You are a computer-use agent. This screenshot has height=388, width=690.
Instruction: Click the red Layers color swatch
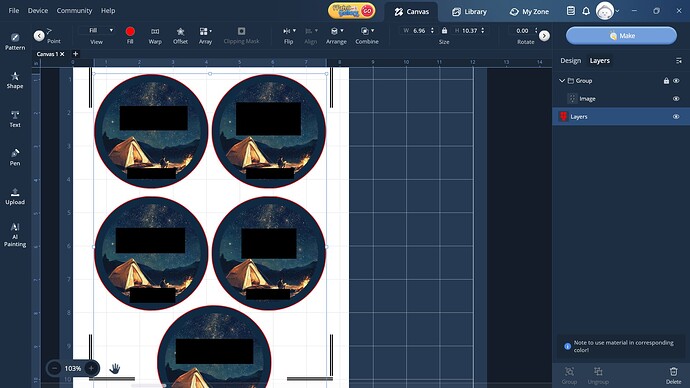563,117
